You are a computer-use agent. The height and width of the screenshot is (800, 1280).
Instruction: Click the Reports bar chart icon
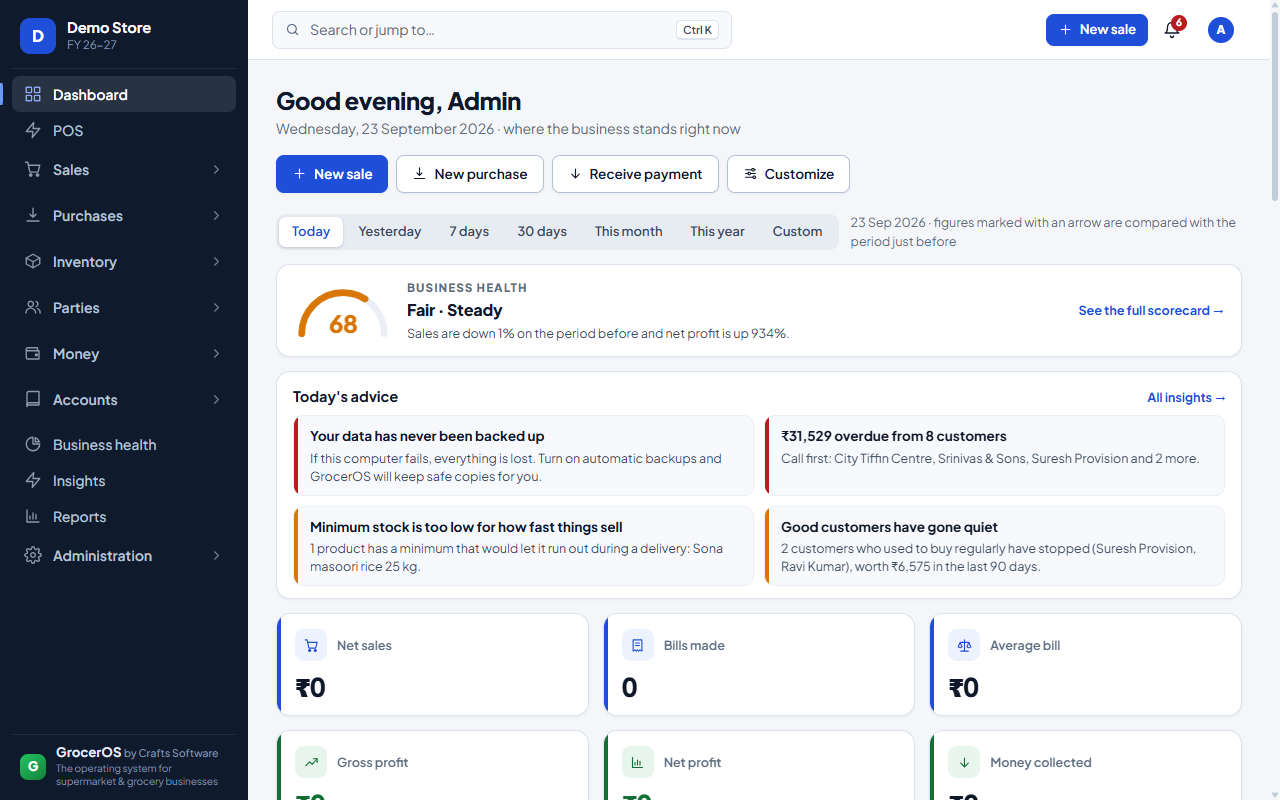pyautogui.click(x=33, y=516)
